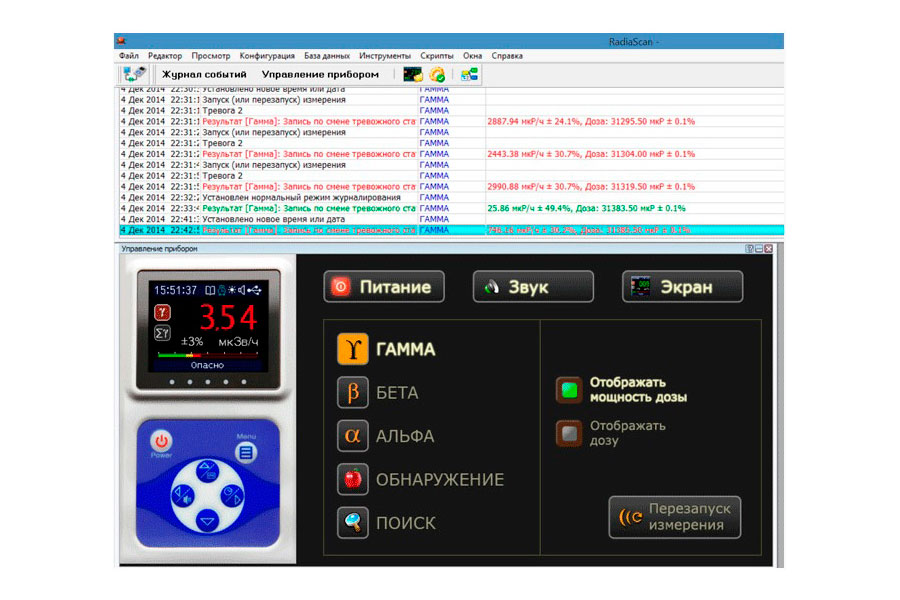Click the RadiaScan application icon in title bar
900x600 pixels.
click(121, 41)
